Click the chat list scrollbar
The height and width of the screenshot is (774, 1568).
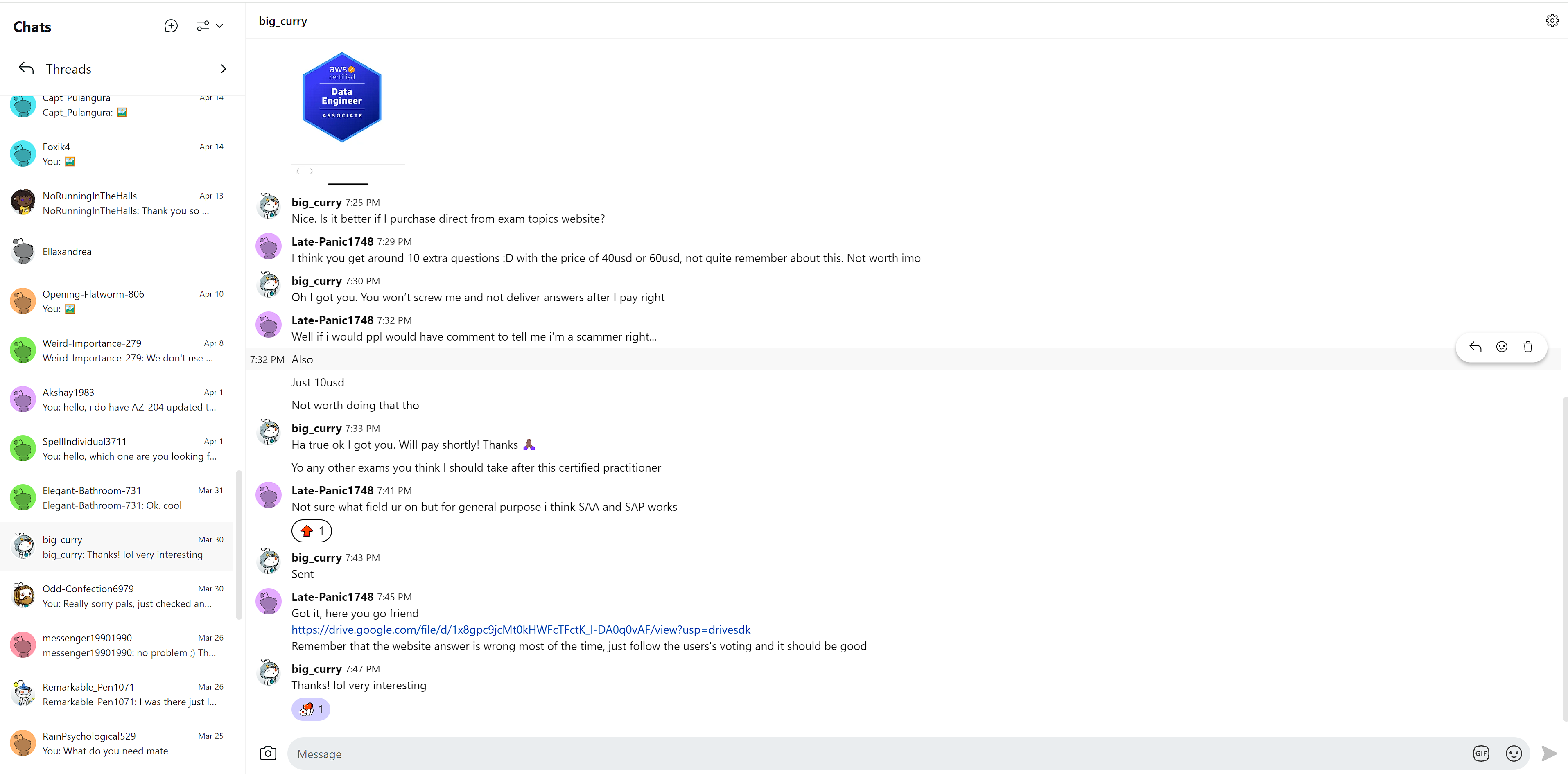[239, 545]
